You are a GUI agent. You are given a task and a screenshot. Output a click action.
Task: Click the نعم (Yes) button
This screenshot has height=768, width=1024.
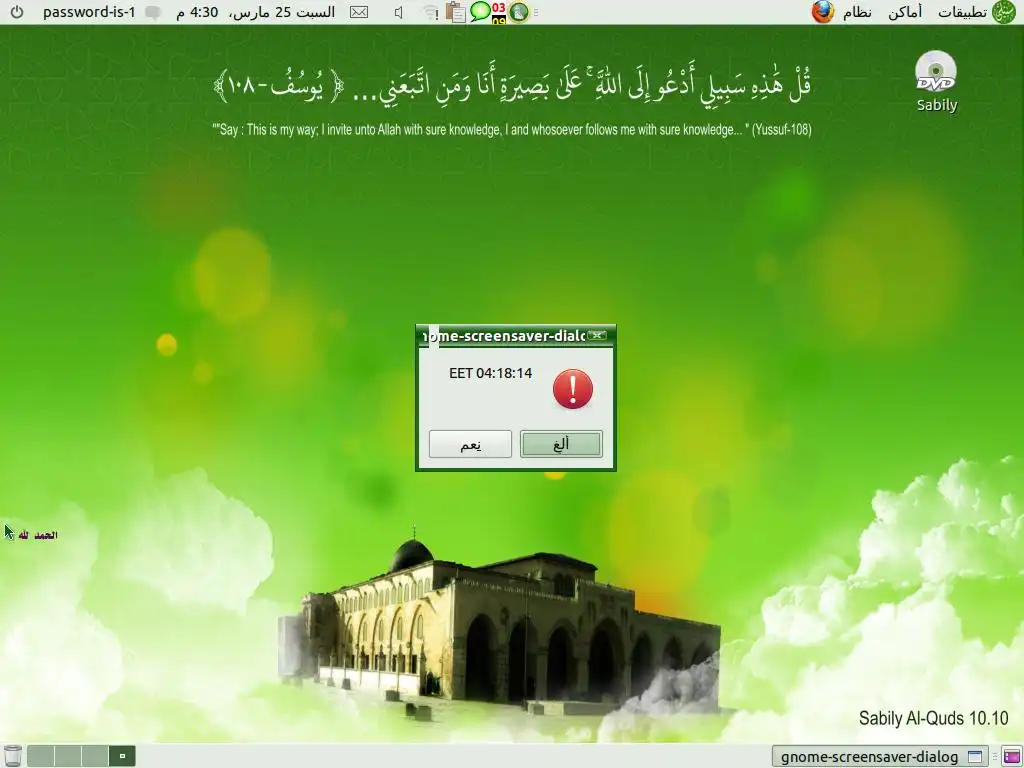point(470,444)
